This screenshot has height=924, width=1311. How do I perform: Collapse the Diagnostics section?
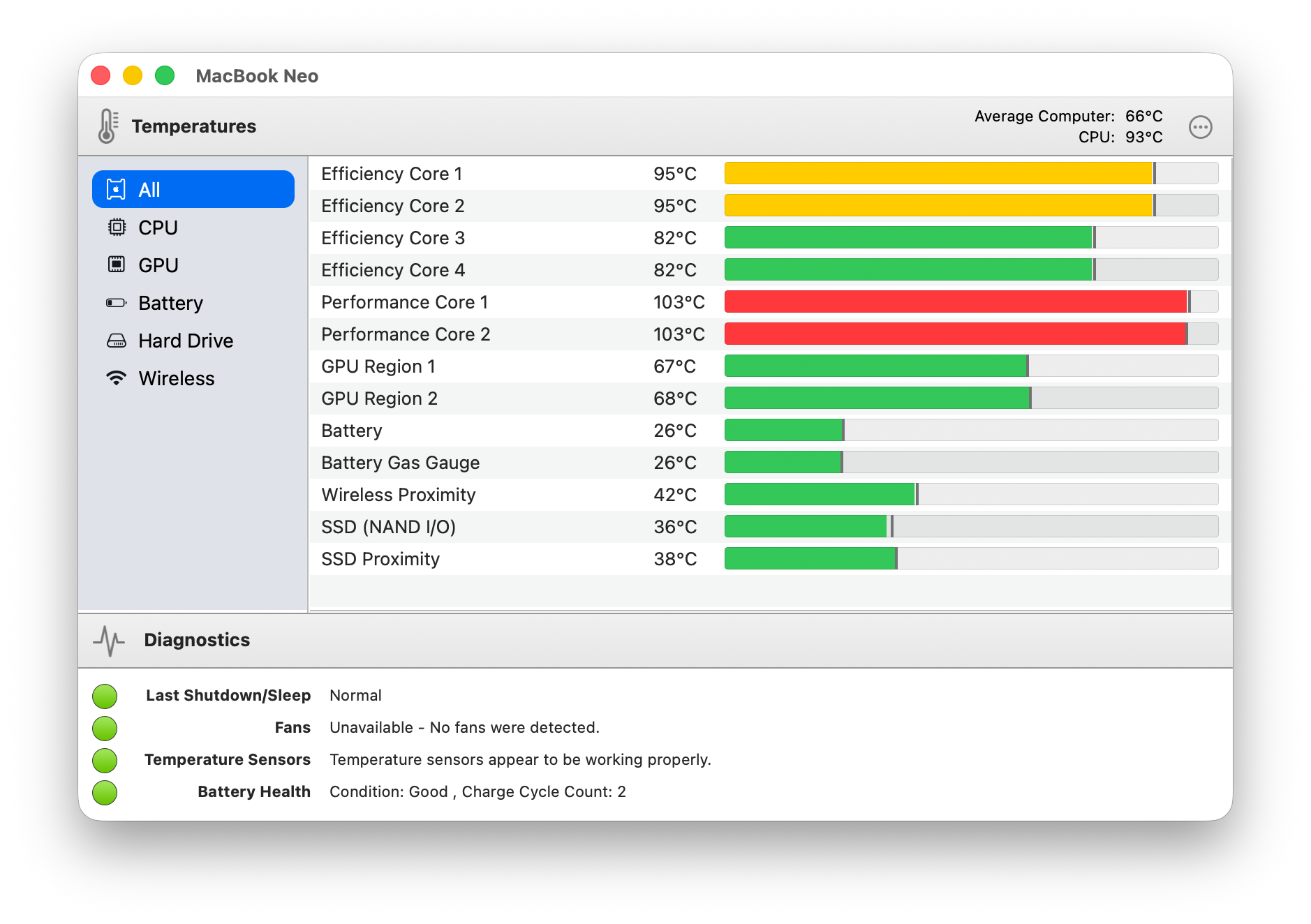pos(198,639)
